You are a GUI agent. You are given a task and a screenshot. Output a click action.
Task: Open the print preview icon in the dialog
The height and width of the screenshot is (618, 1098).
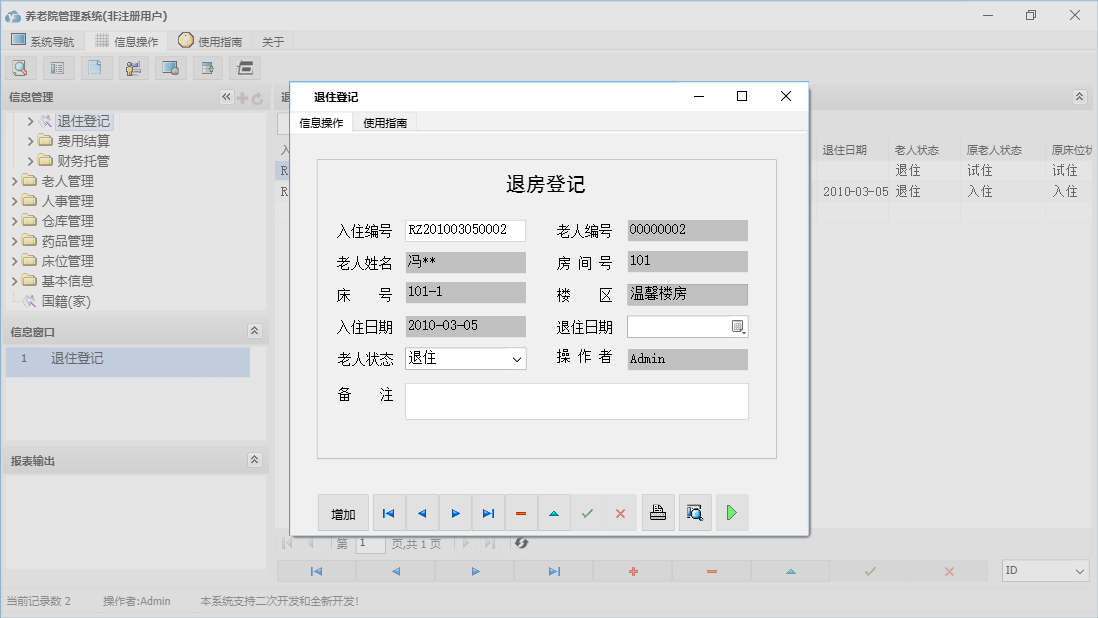695,512
